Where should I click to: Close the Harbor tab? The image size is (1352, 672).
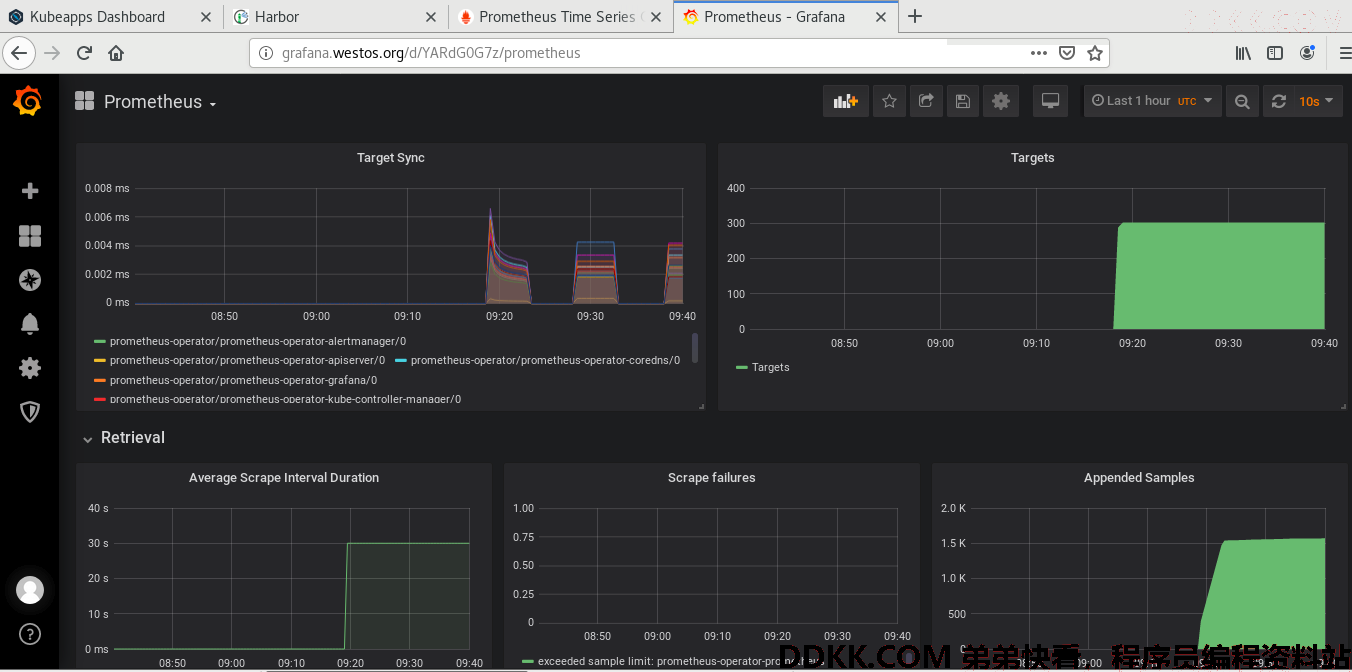[431, 17]
